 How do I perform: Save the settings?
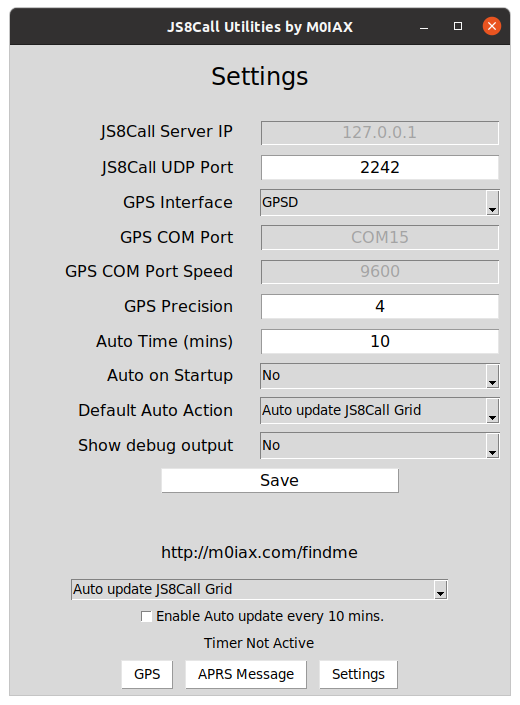click(x=280, y=481)
